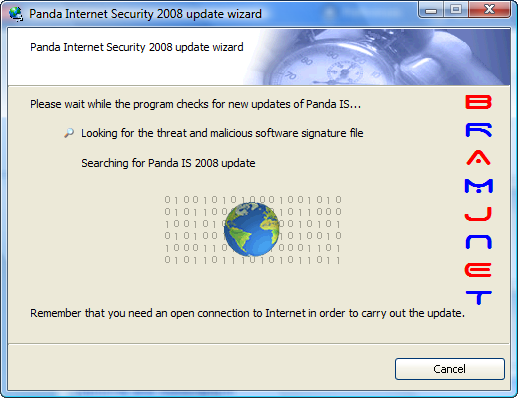The height and width of the screenshot is (398, 518).
Task: Click the stopwatch banner image
Action: click(377, 57)
